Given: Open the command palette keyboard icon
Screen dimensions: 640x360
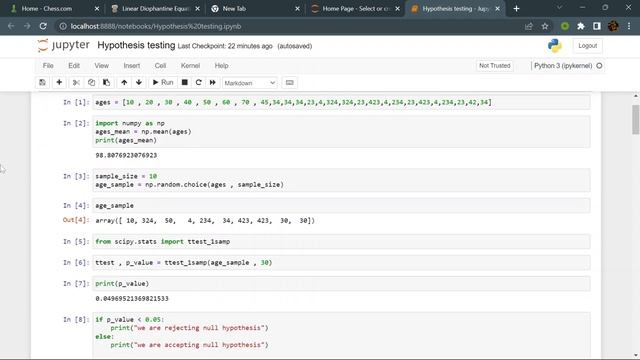Looking at the screenshot, I should pos(289,82).
